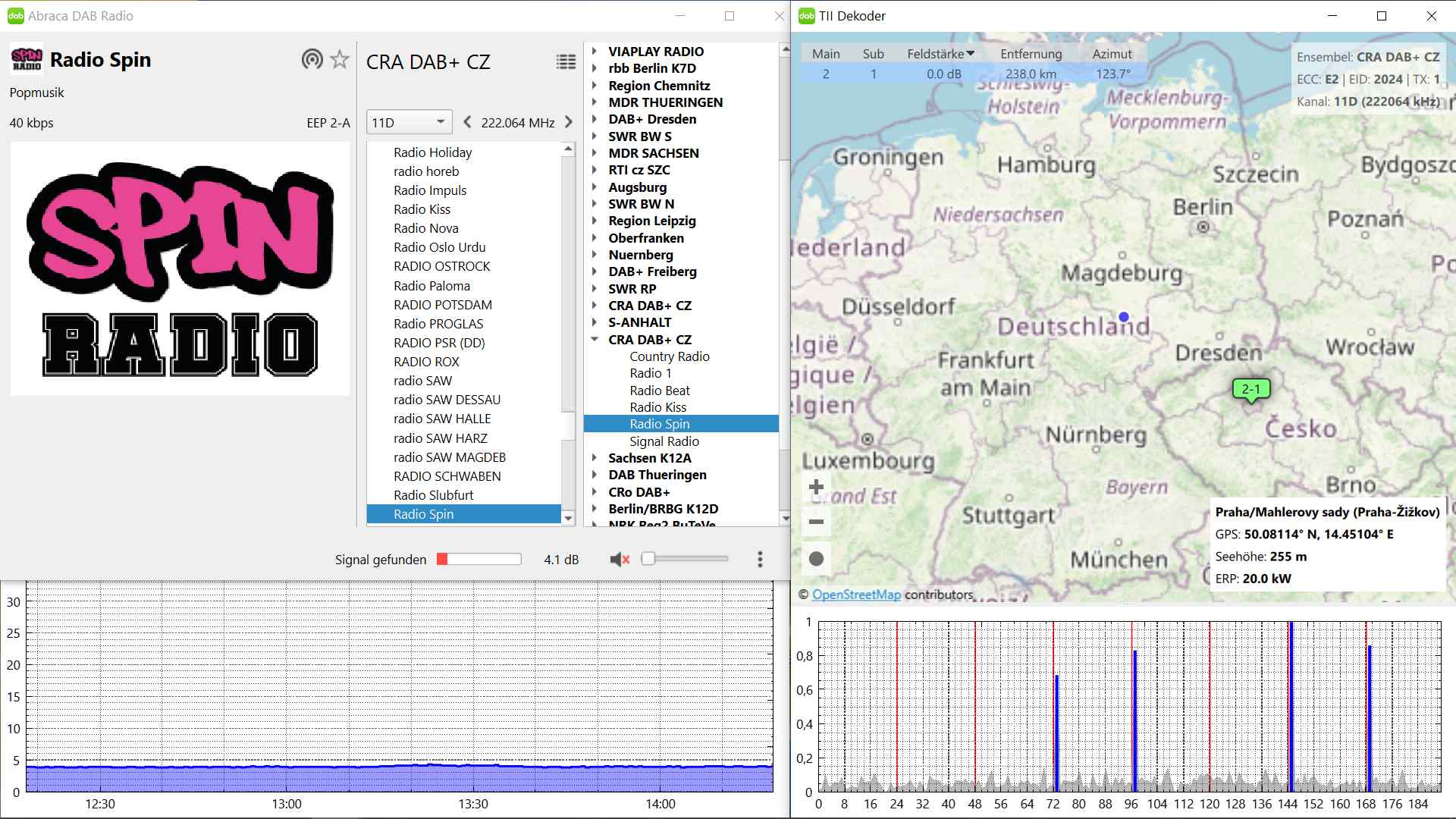The image size is (1456, 819).
Task: Open the OpenStreetMap link
Action: [856, 595]
